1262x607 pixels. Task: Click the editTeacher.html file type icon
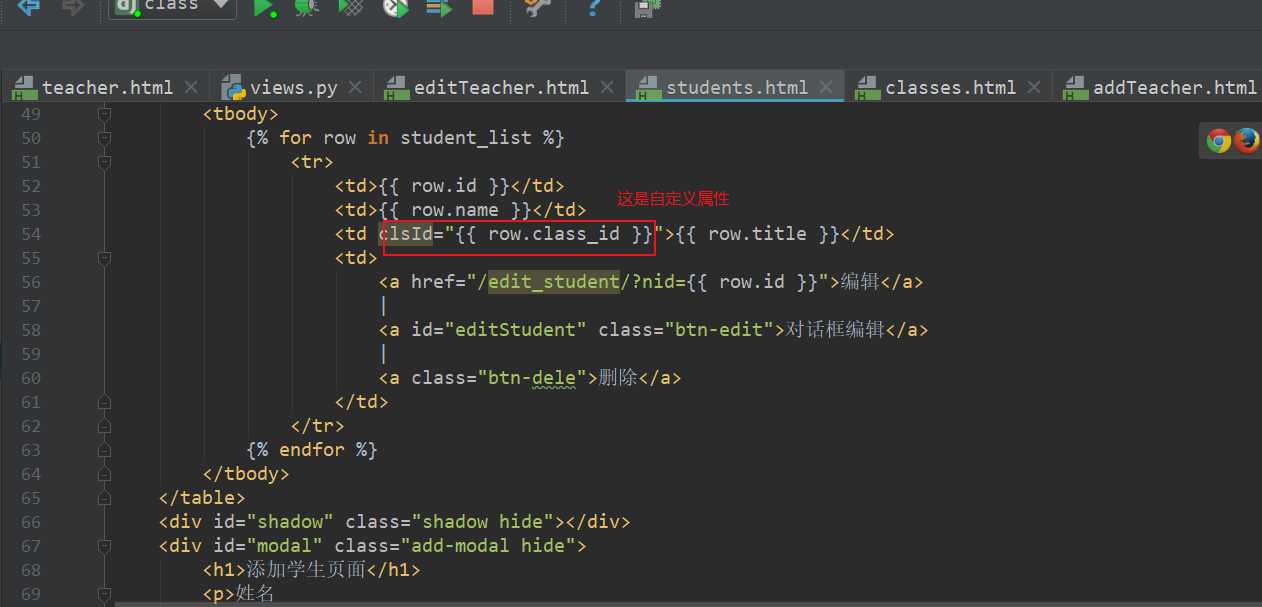[397, 88]
